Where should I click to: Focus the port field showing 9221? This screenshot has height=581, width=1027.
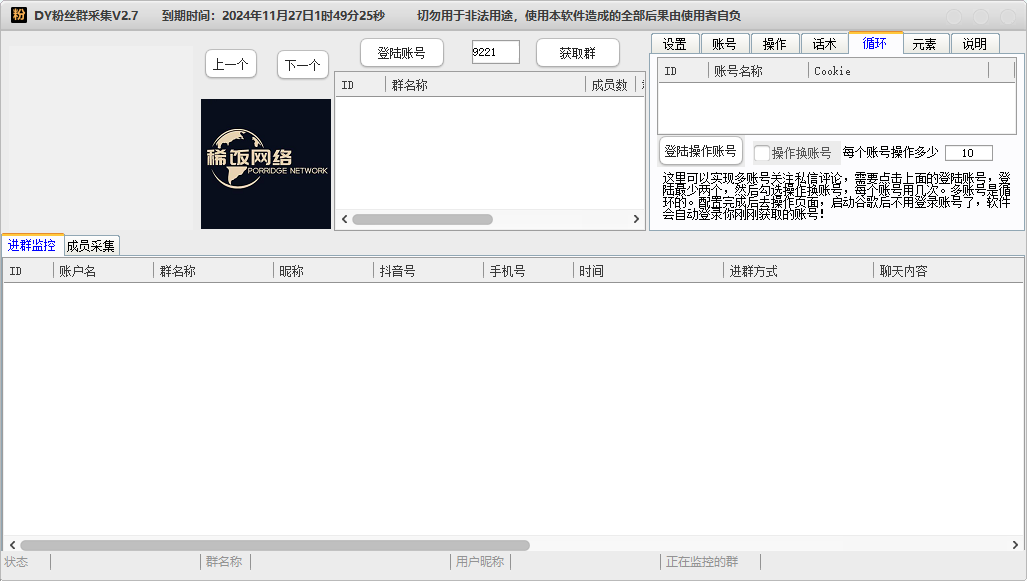495,52
